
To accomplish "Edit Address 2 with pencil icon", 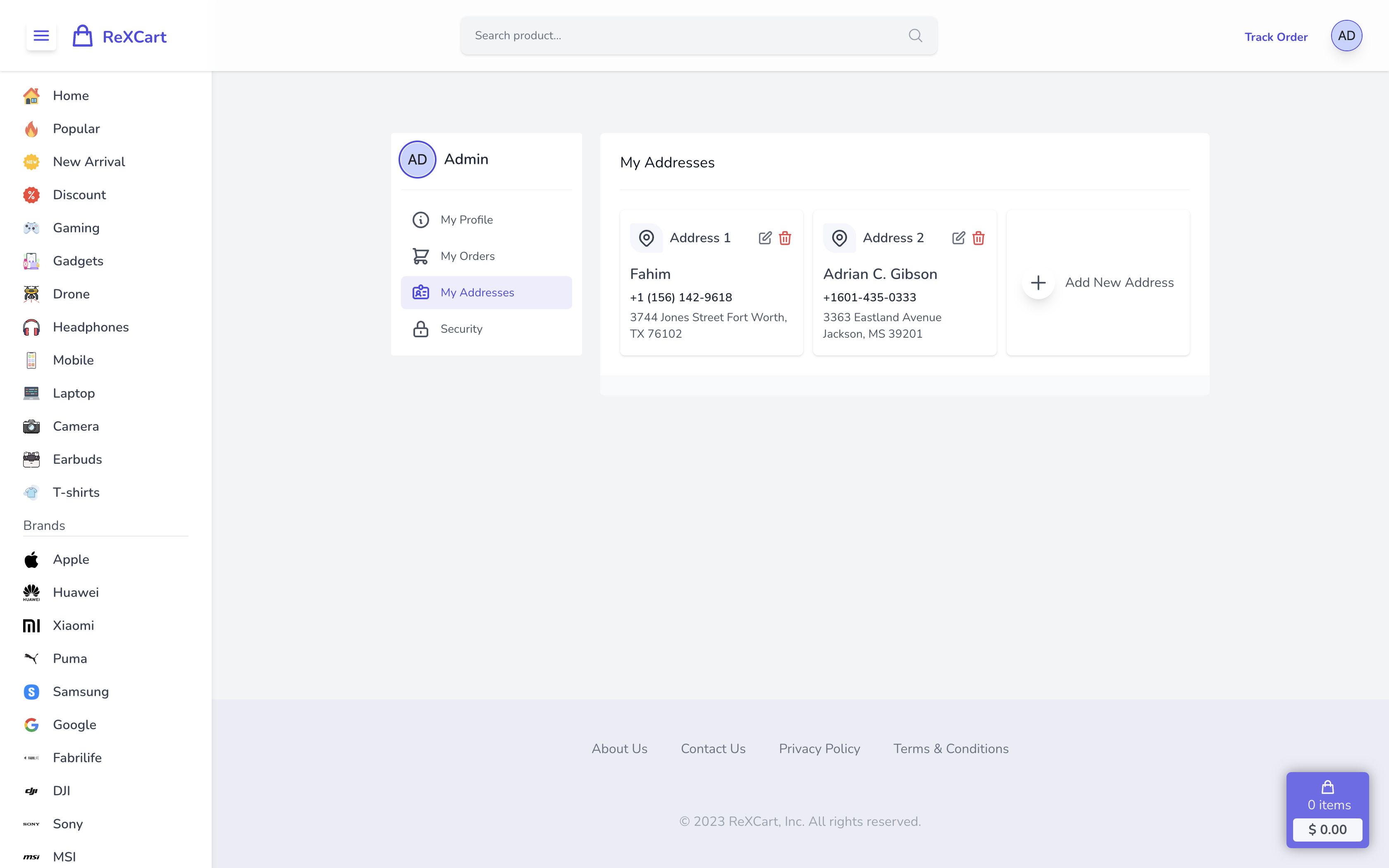I will [959, 238].
